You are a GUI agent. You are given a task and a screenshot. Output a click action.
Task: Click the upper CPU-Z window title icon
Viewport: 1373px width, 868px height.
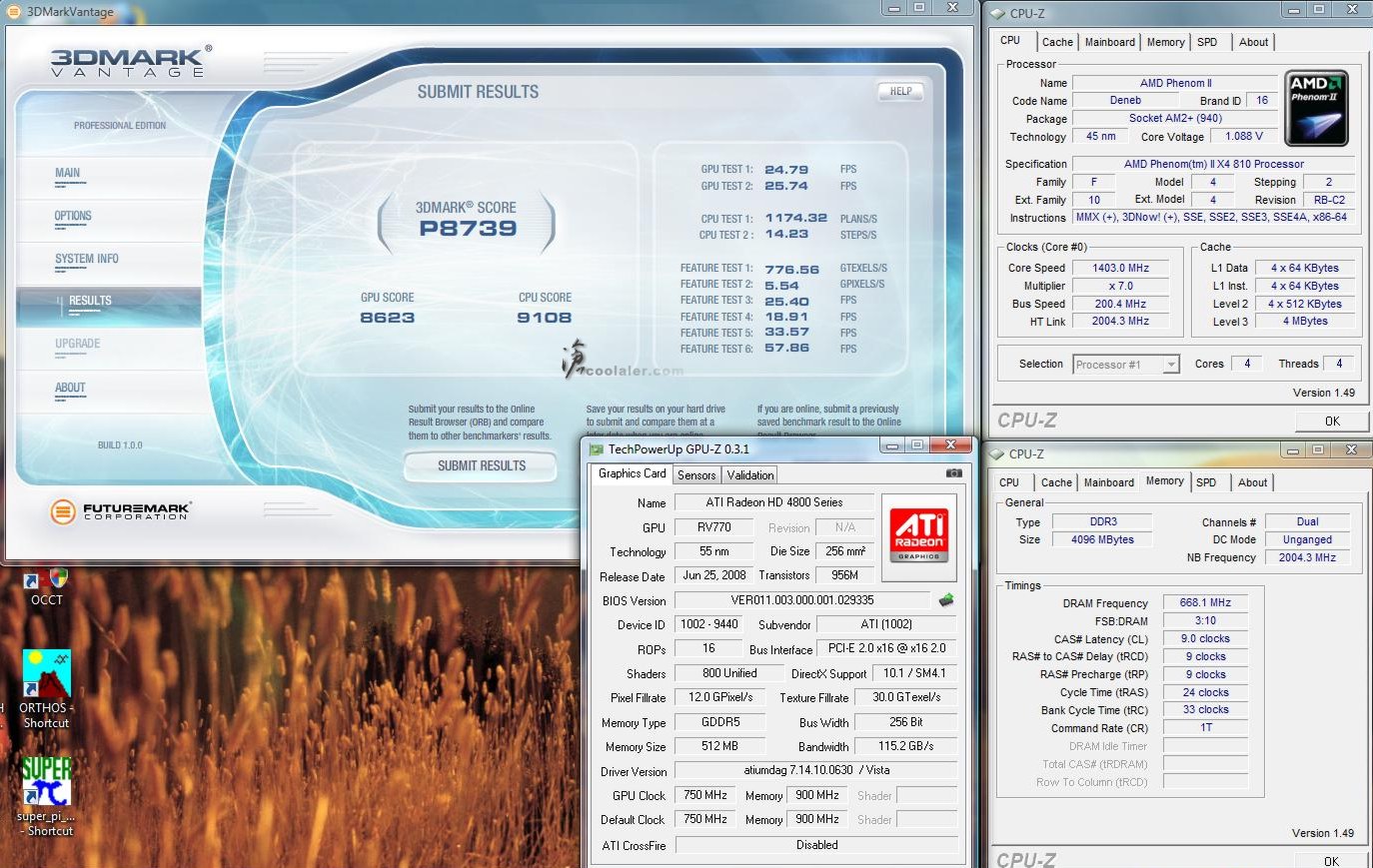tap(997, 13)
